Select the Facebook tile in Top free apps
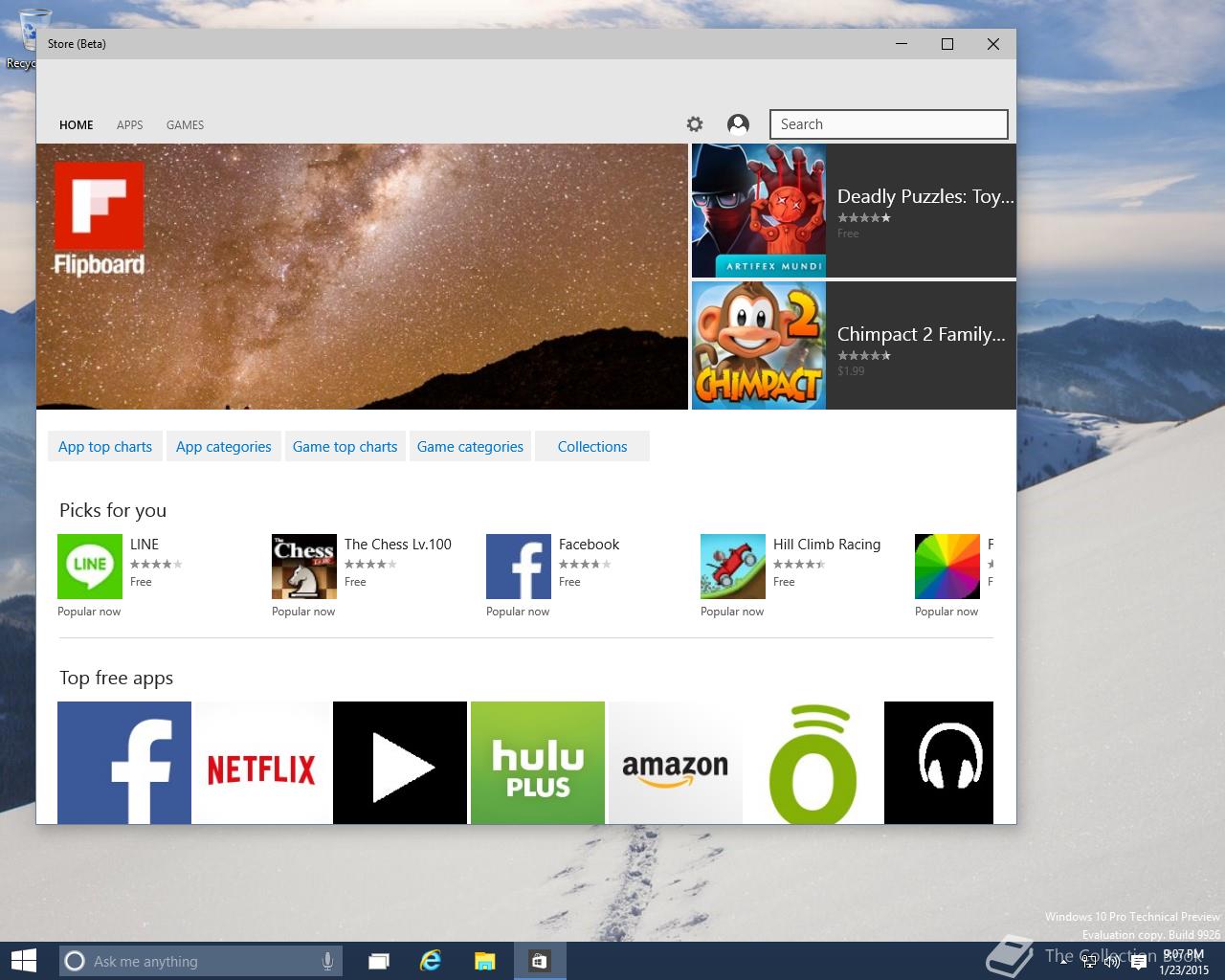 (124, 763)
